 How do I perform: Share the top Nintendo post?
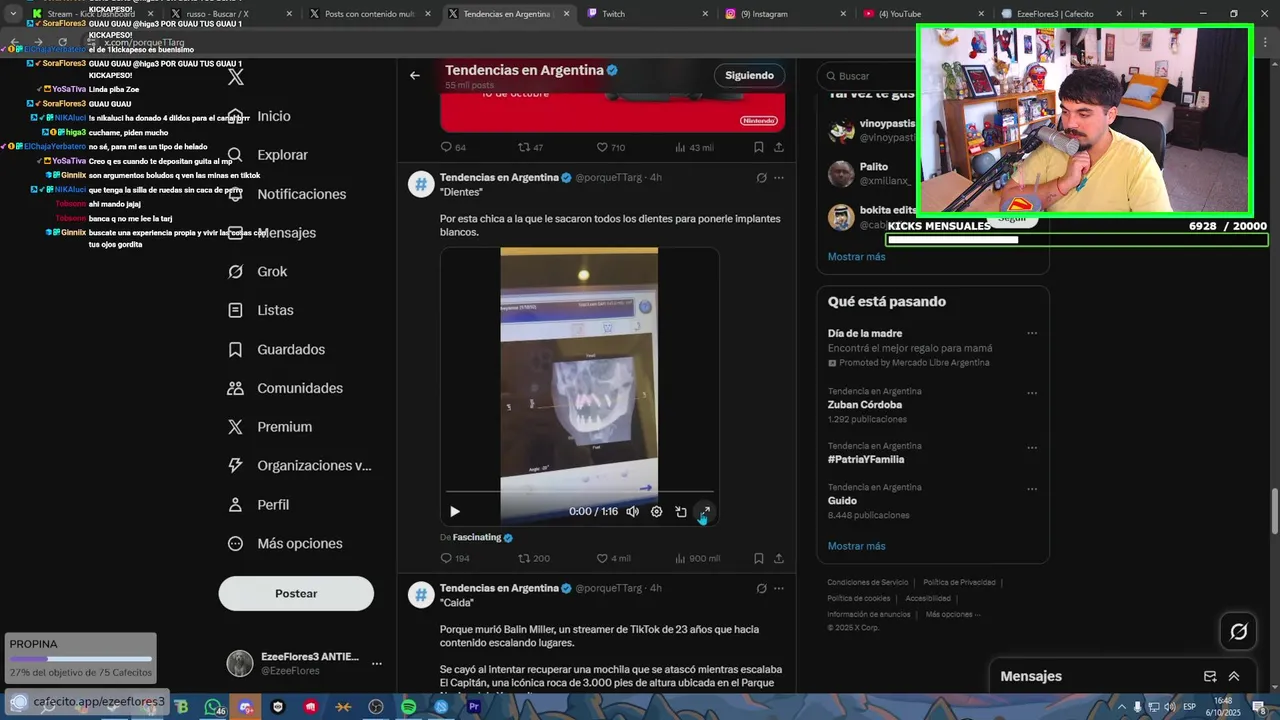click(779, 147)
